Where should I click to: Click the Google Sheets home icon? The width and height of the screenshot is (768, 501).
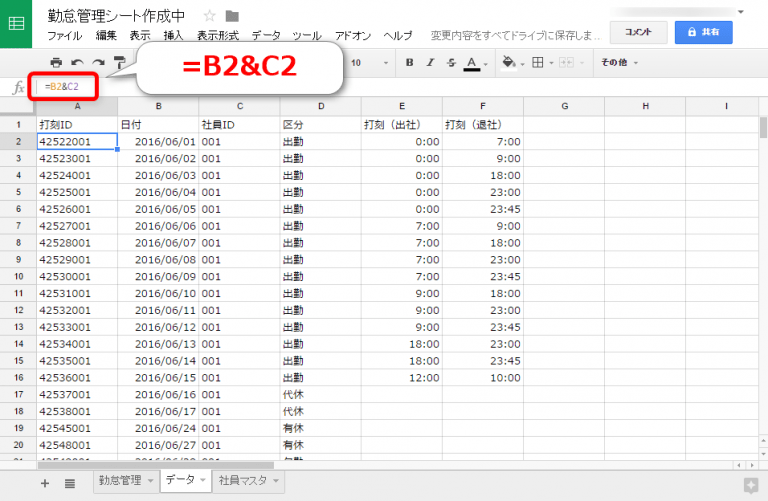pyautogui.click(x=16, y=24)
